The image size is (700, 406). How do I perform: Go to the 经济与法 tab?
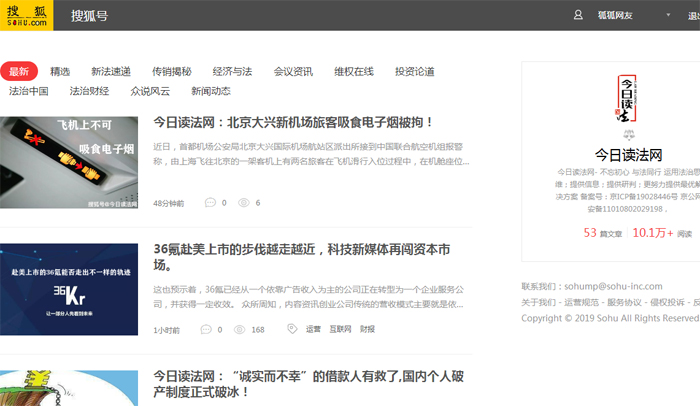(232, 71)
